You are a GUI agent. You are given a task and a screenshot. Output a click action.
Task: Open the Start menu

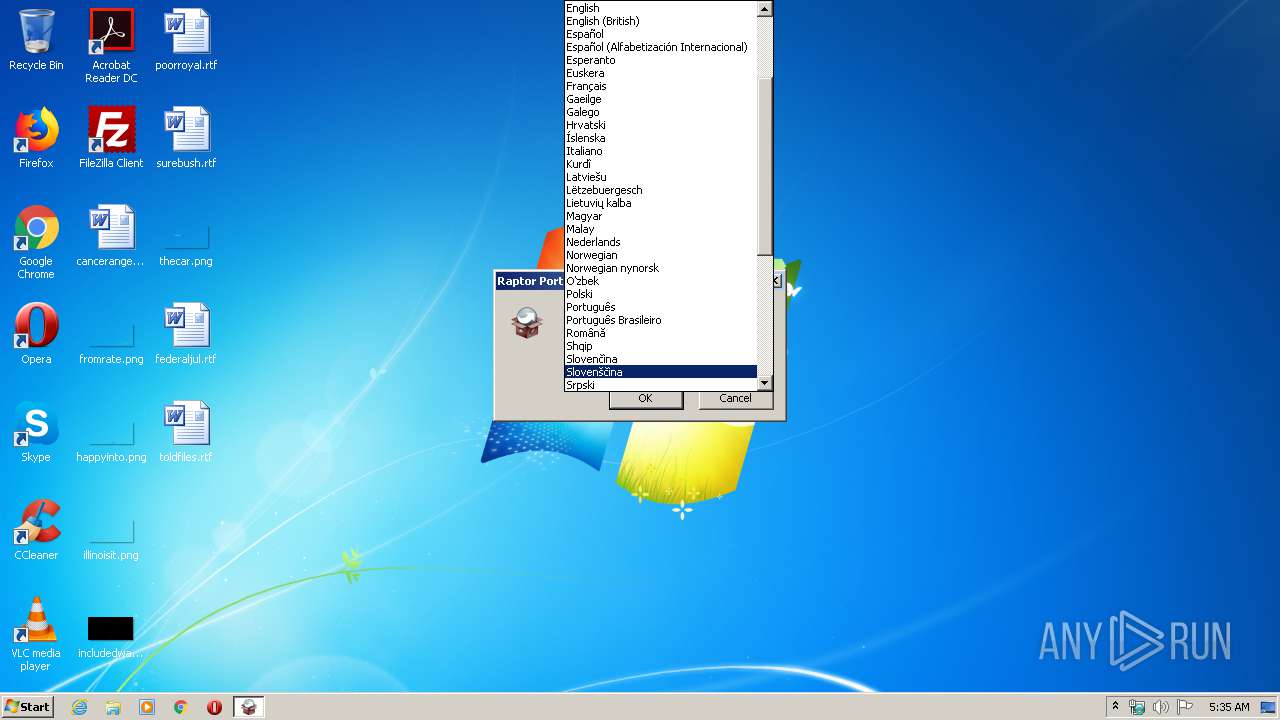(x=28, y=707)
